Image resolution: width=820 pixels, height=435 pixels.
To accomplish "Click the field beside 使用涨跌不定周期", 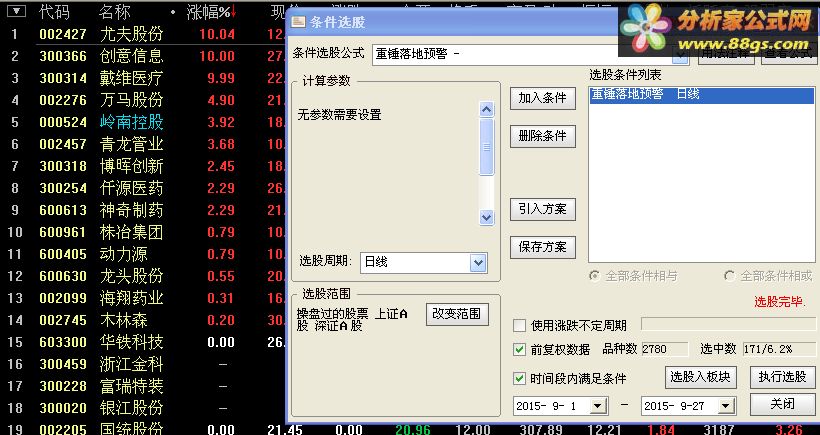I will click(727, 325).
